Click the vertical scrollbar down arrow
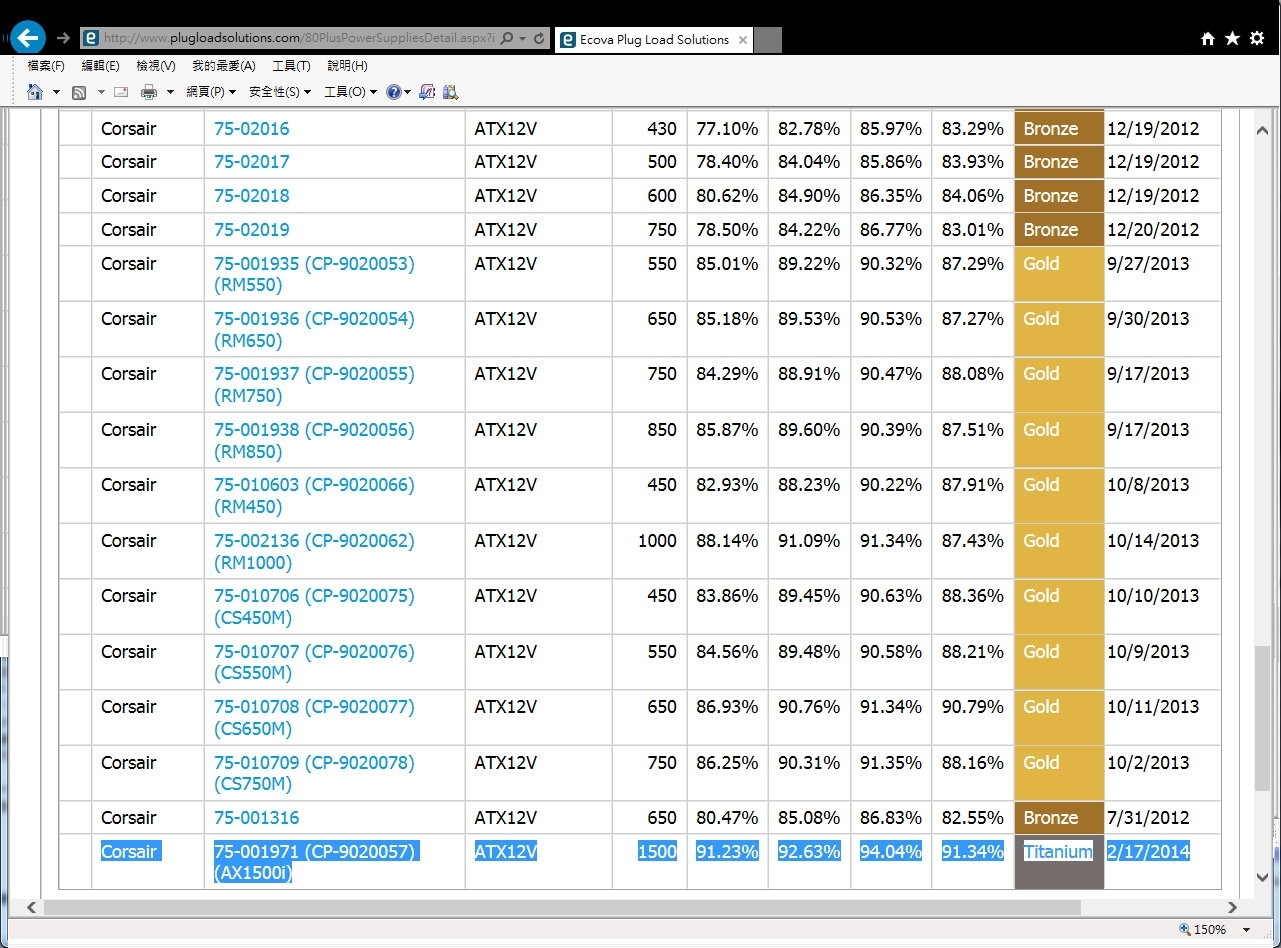The height and width of the screenshot is (948, 1281). [1264, 878]
